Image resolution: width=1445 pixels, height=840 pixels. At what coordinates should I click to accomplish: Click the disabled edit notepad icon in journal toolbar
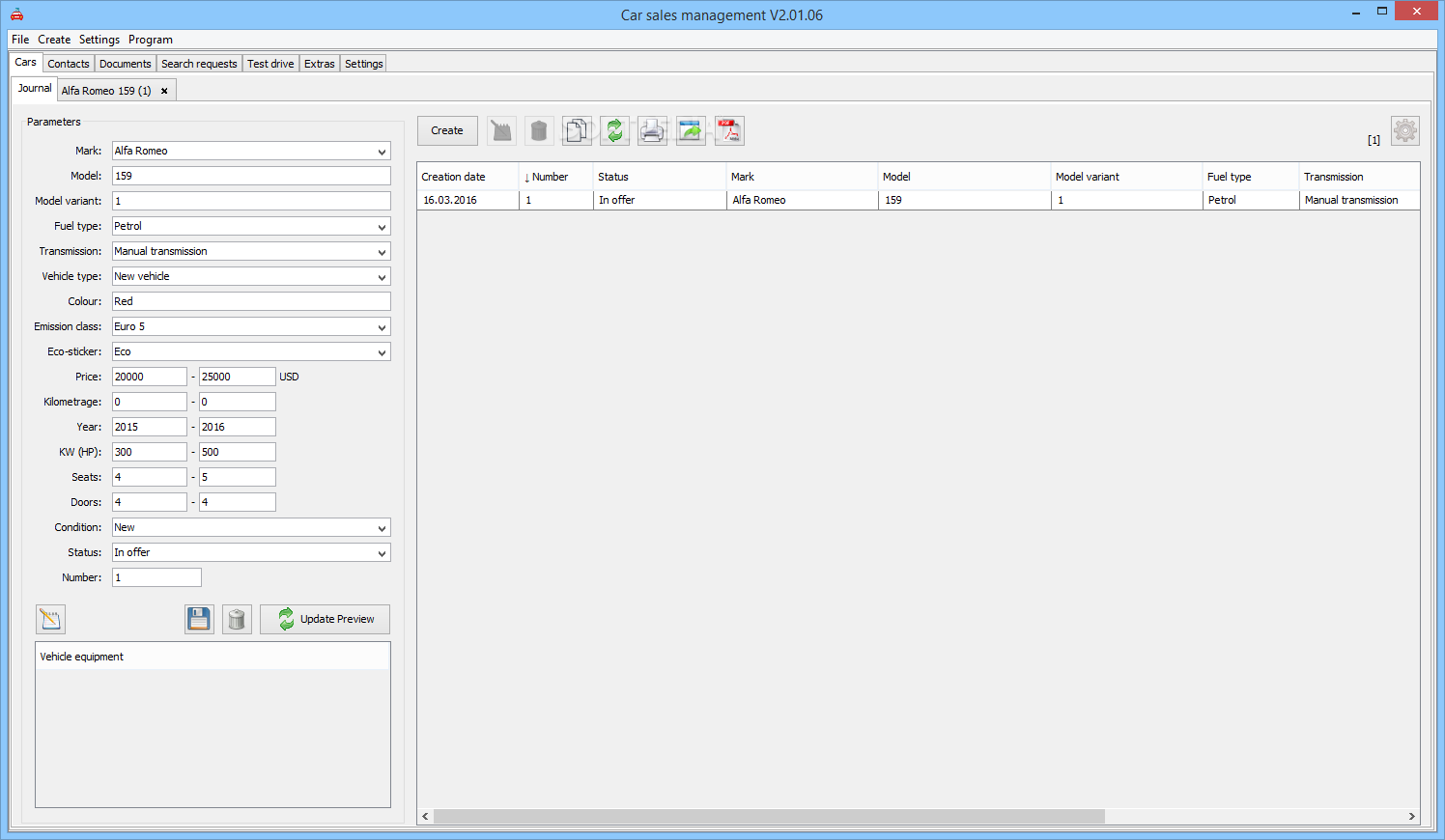pos(501,130)
